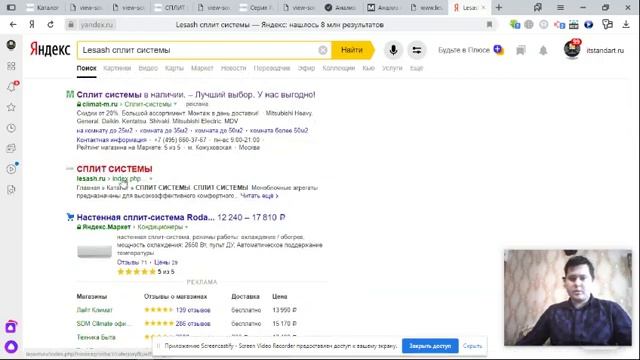Open the purple square app icon in sidebar
Image resolution: width=640 pixels, height=360 pixels.
[x=11, y=327]
